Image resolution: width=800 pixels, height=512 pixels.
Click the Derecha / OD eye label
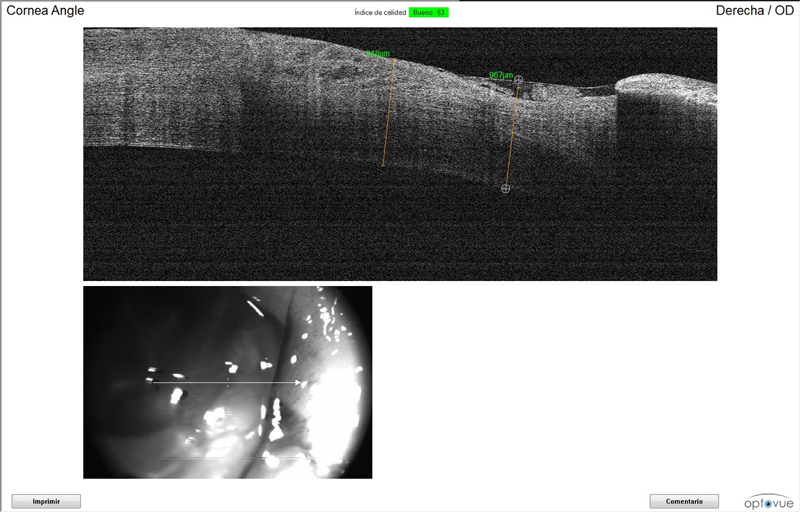pos(754,11)
